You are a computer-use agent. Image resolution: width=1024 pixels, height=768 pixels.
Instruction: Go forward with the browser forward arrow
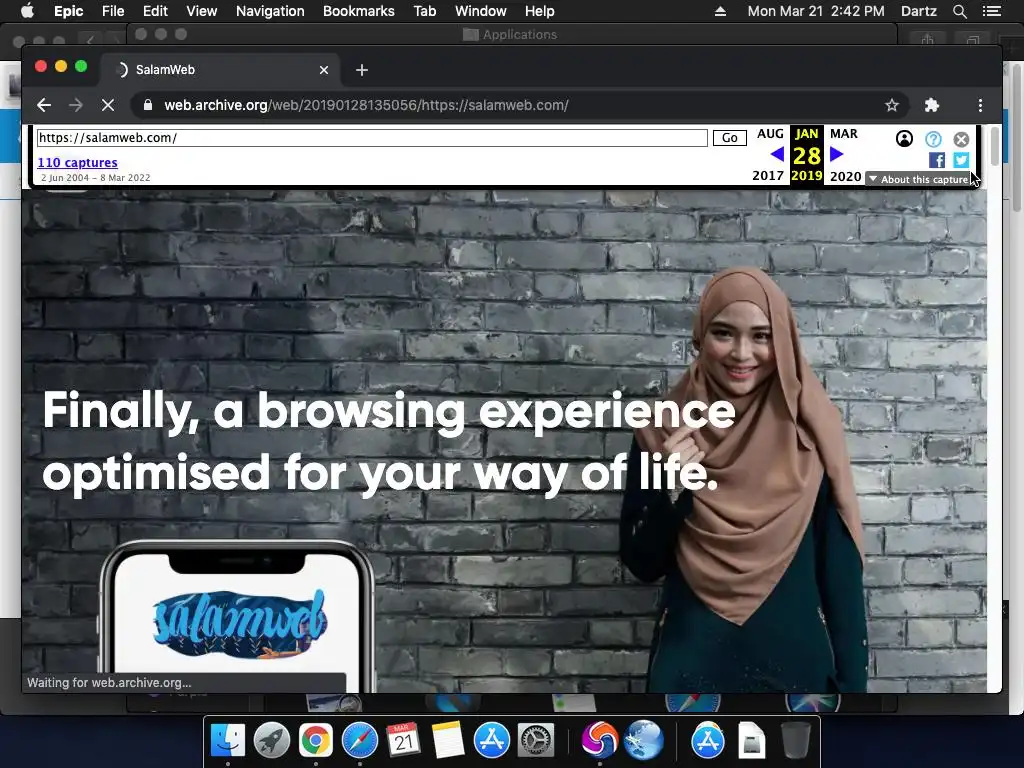[76, 105]
